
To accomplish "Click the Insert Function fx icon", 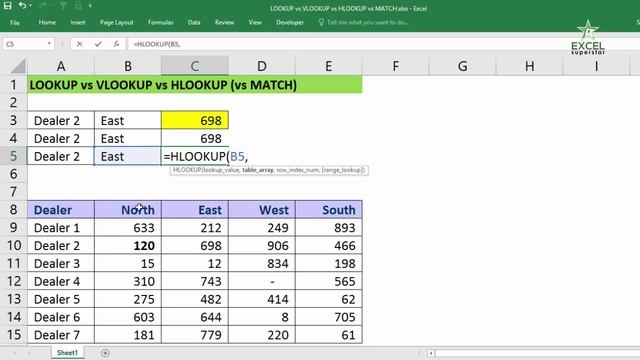I will coord(116,44).
